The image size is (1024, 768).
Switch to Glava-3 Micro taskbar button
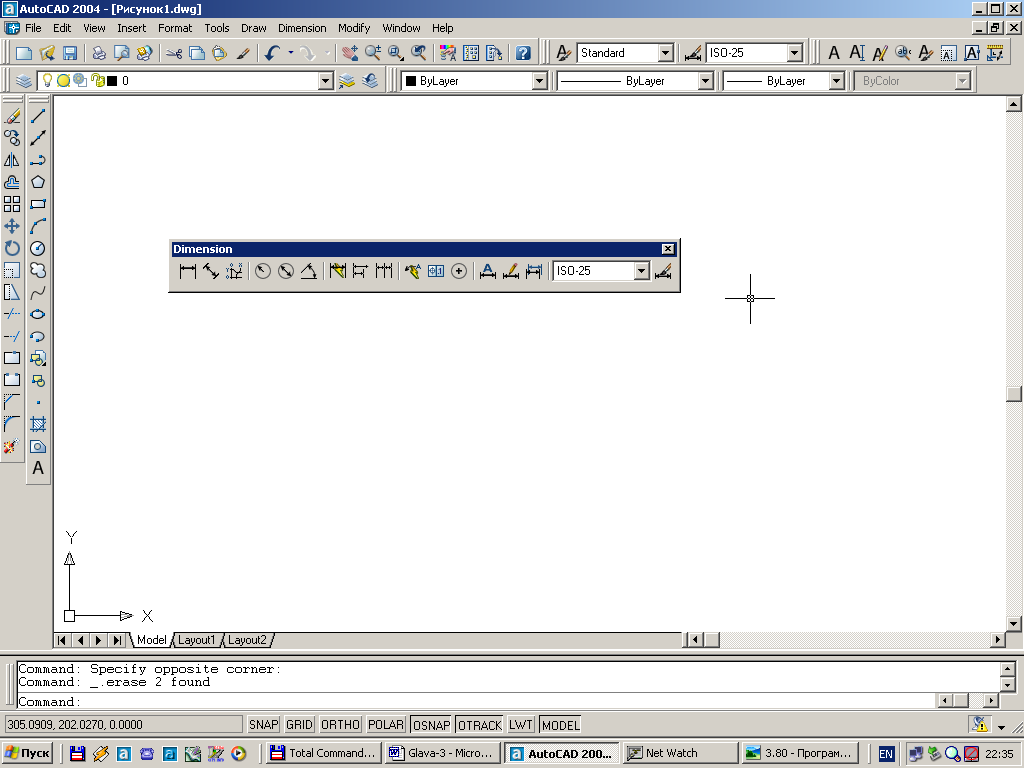click(x=442, y=753)
